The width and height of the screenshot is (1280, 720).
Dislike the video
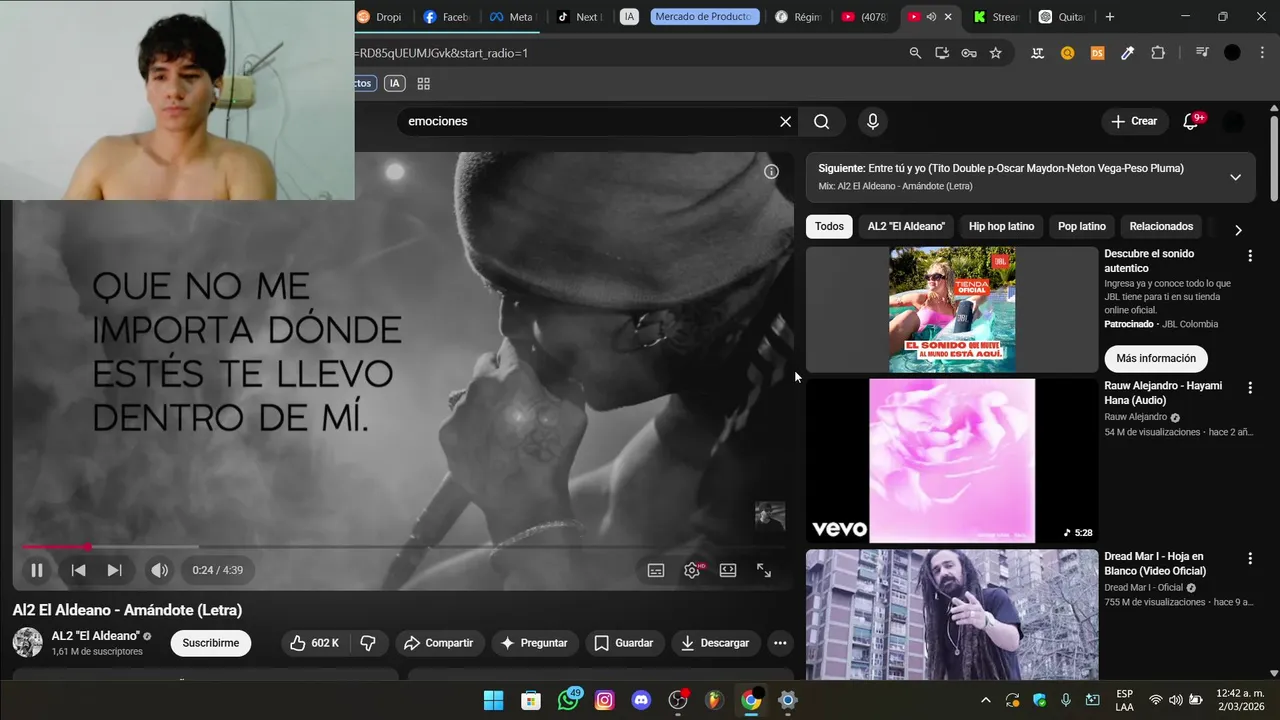pos(368,643)
